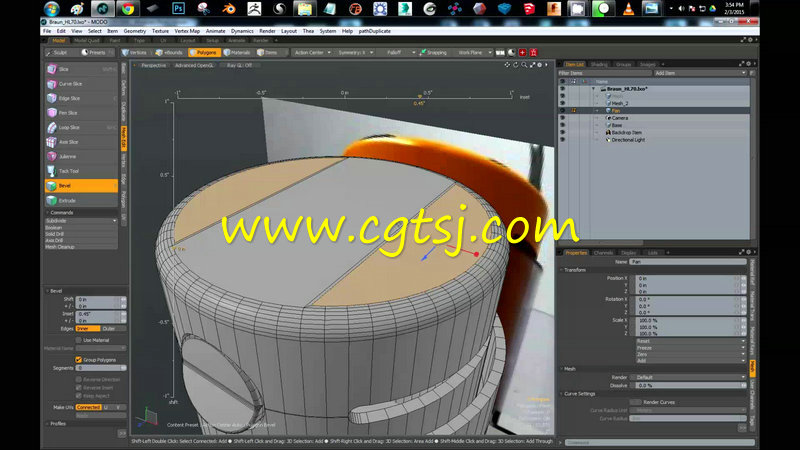Viewport: 800px width, 450px height.
Task: Select the Edge Slice tool
Action: [x=81, y=98]
